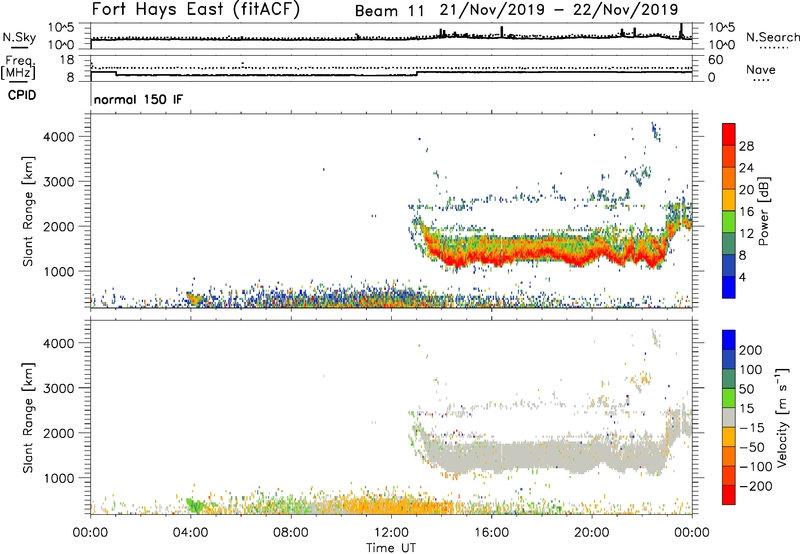Click the '20' label on Power scale
Viewport: 800px width, 554px height.
(x=746, y=190)
